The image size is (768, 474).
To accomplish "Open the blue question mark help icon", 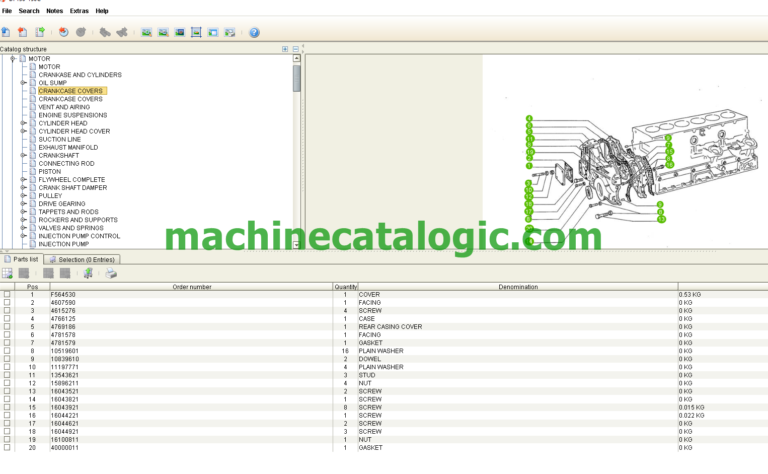I will tap(254, 32).
